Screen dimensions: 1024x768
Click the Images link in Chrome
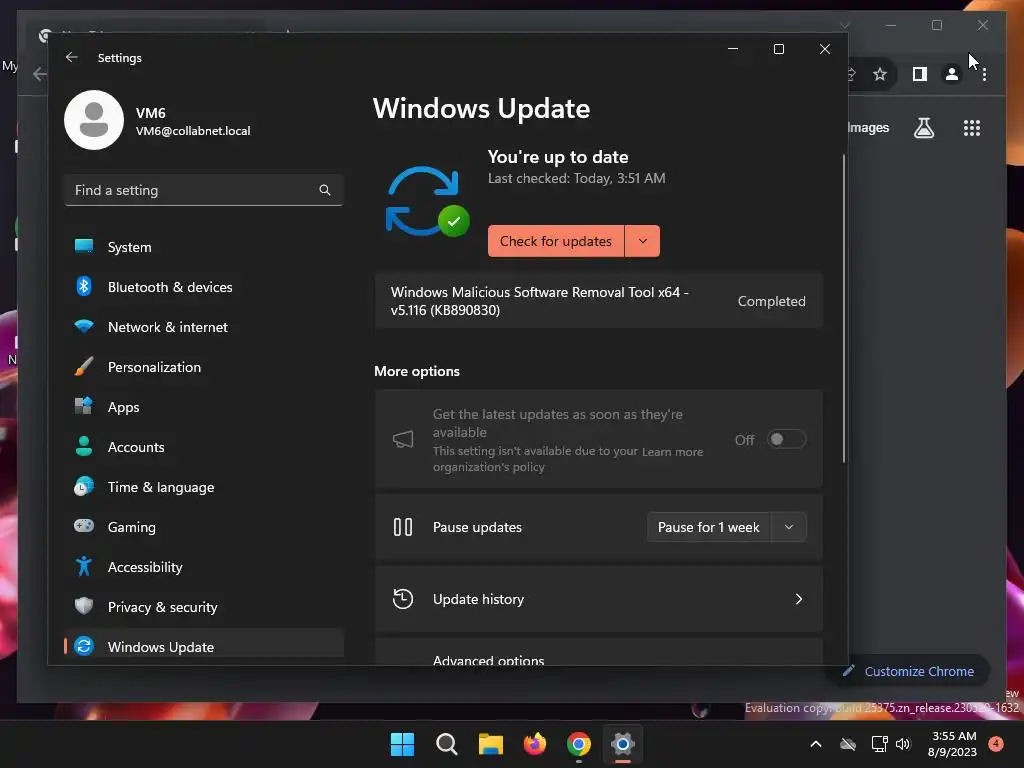coord(868,128)
